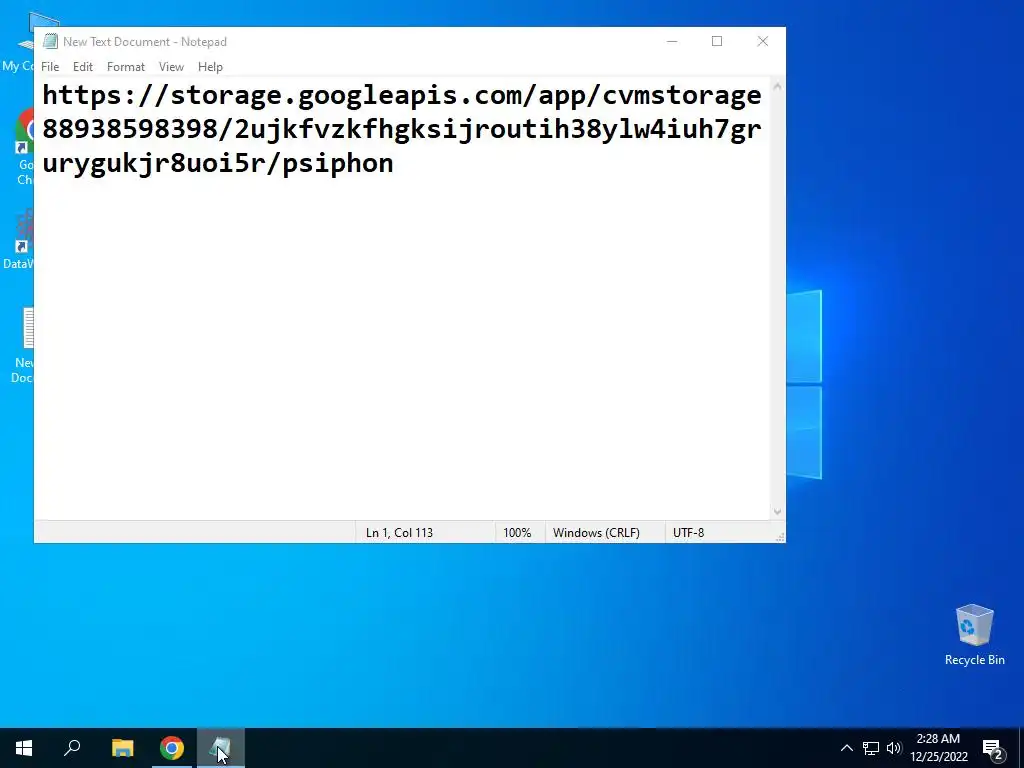Click the UTF-8 encoding status entry

688,533
